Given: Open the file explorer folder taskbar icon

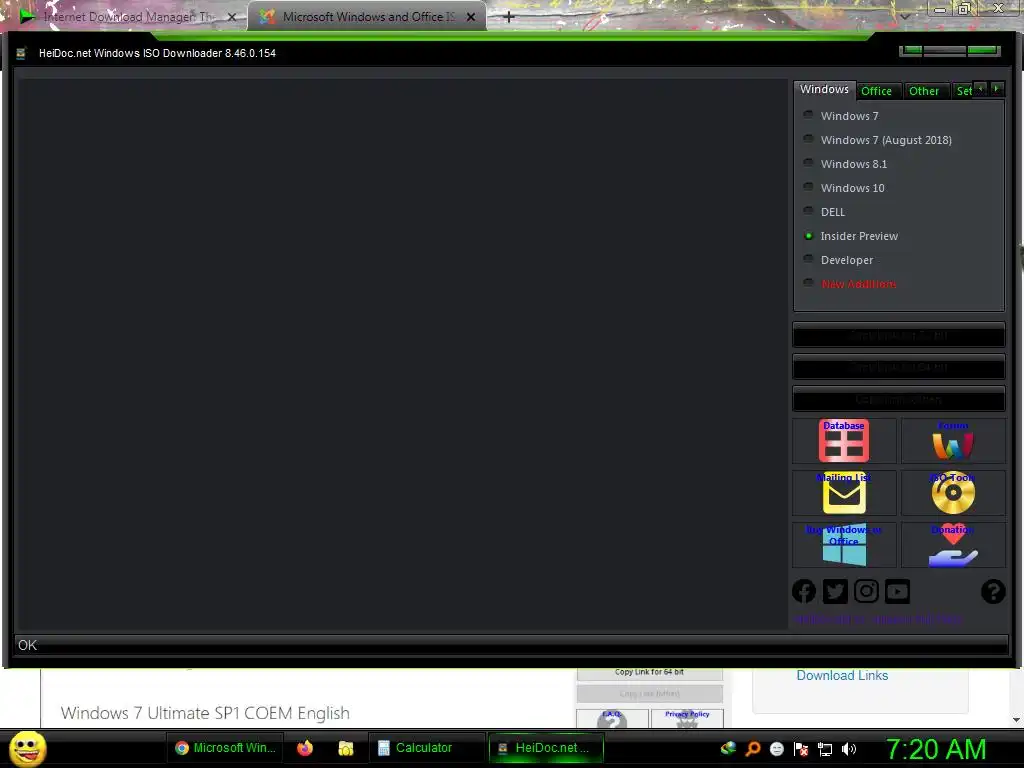Looking at the screenshot, I should point(345,748).
